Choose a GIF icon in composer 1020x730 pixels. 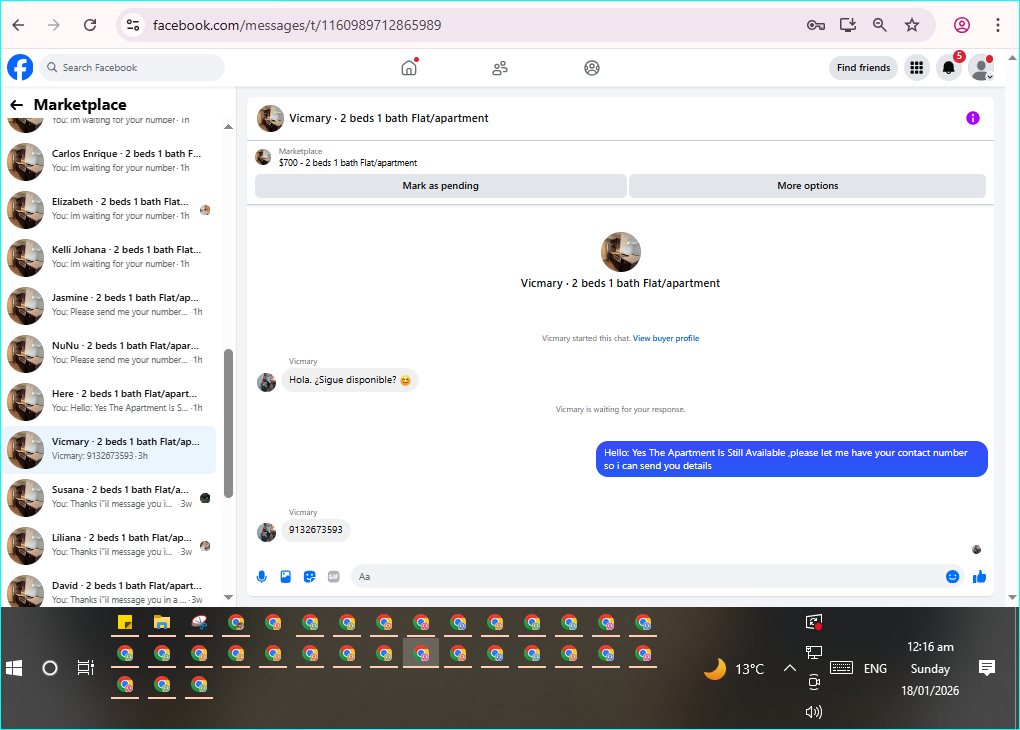click(334, 576)
